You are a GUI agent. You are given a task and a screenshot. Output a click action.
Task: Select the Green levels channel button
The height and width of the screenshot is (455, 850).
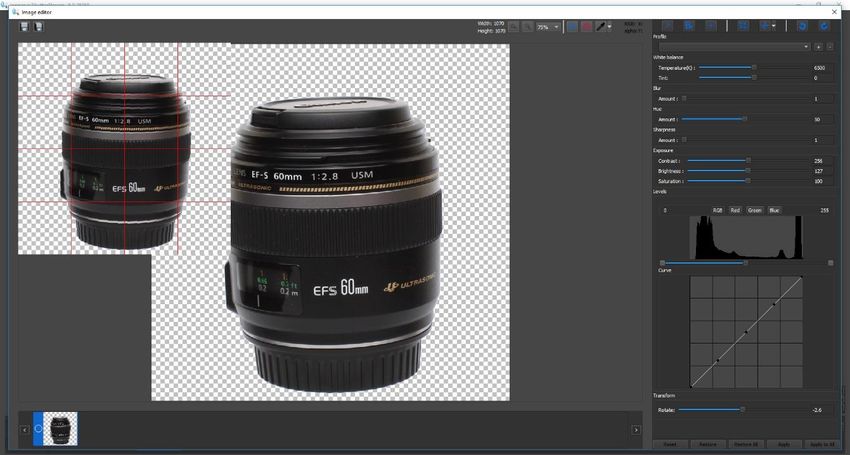[x=755, y=210]
